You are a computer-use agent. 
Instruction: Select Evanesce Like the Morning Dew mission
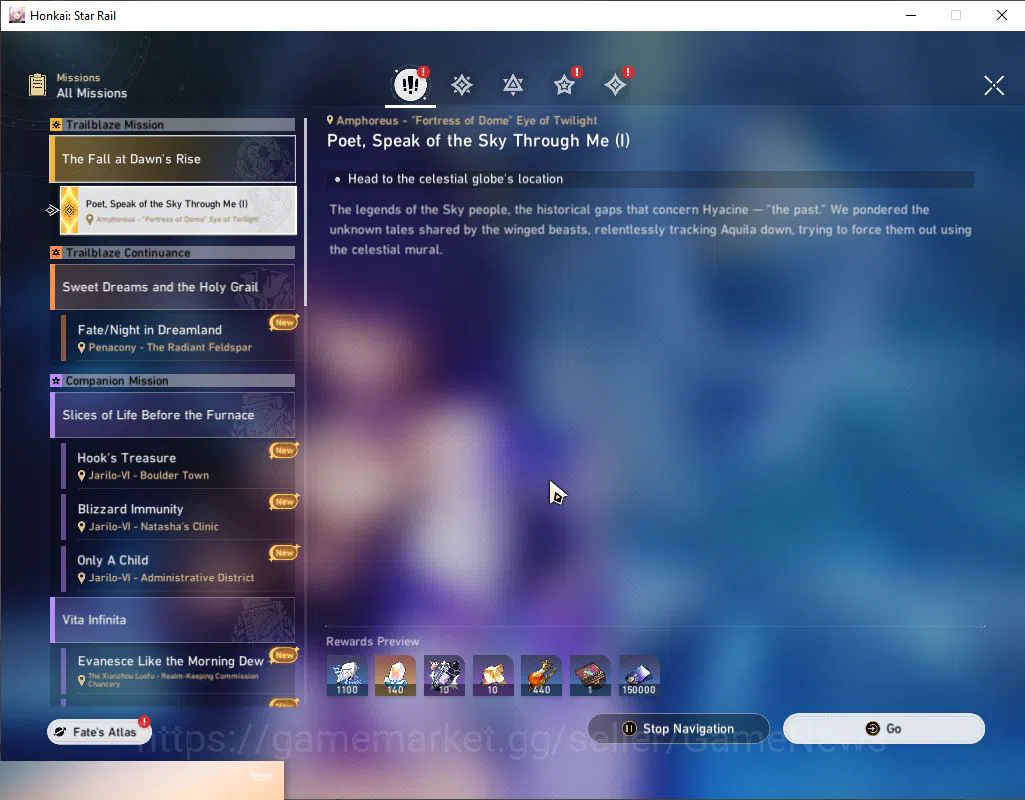click(178, 671)
